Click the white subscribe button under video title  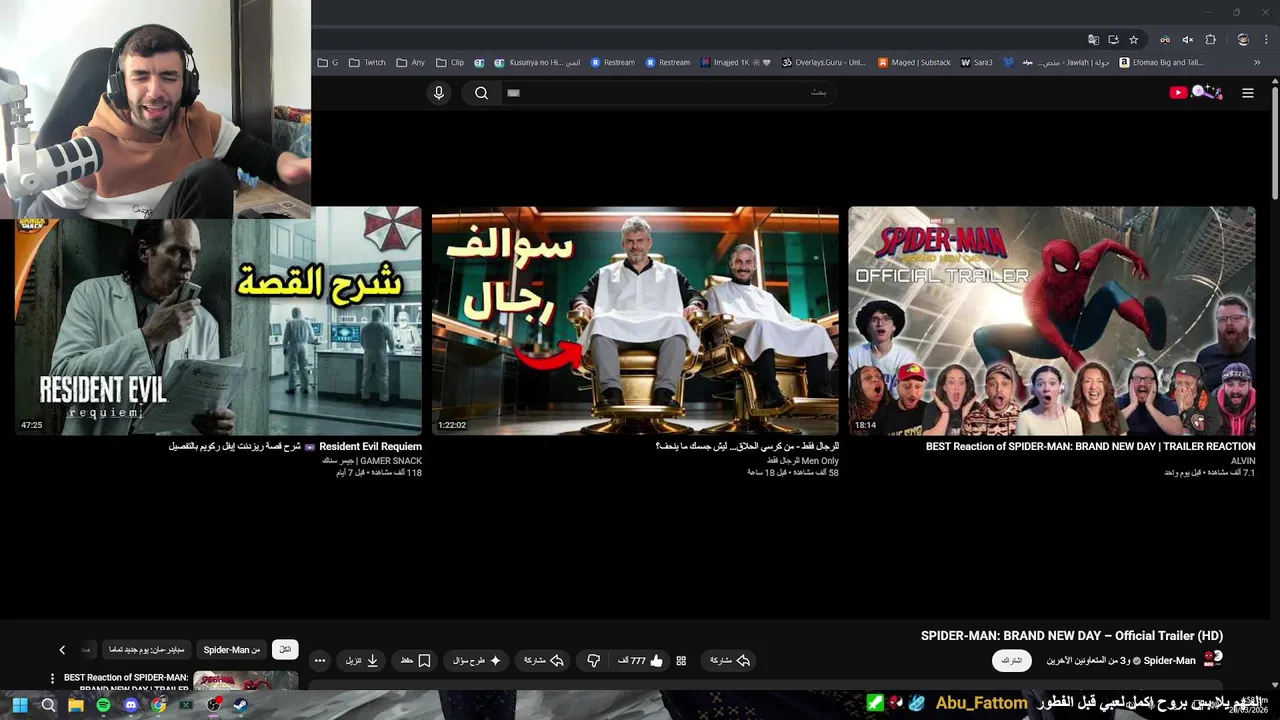click(1011, 661)
